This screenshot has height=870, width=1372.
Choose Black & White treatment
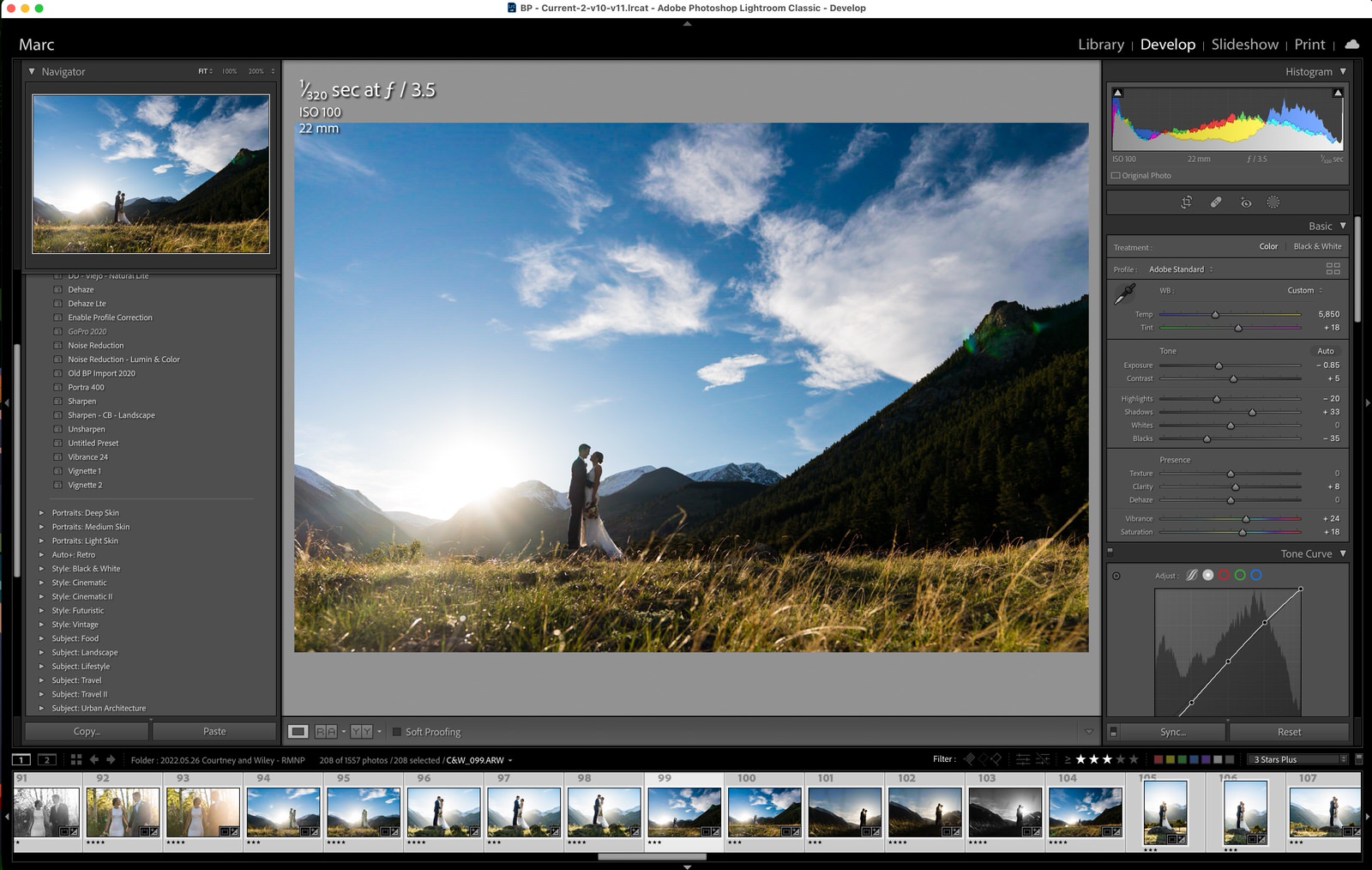[x=1317, y=246]
